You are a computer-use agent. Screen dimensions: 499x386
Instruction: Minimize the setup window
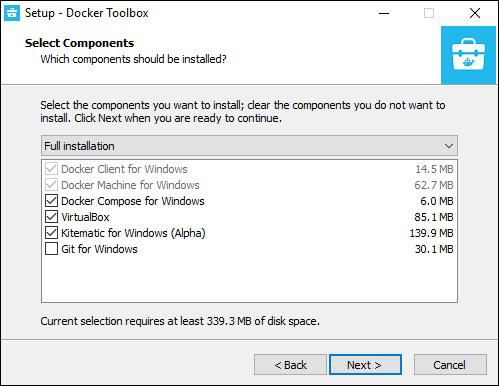384,13
